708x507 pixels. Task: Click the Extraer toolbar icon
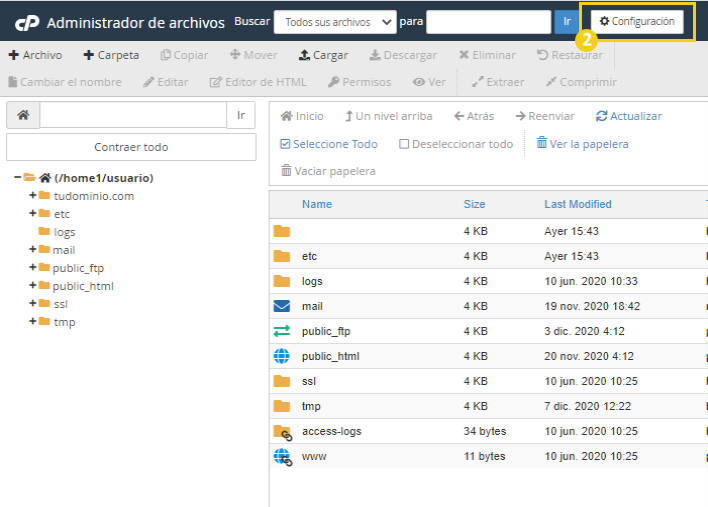coord(477,82)
